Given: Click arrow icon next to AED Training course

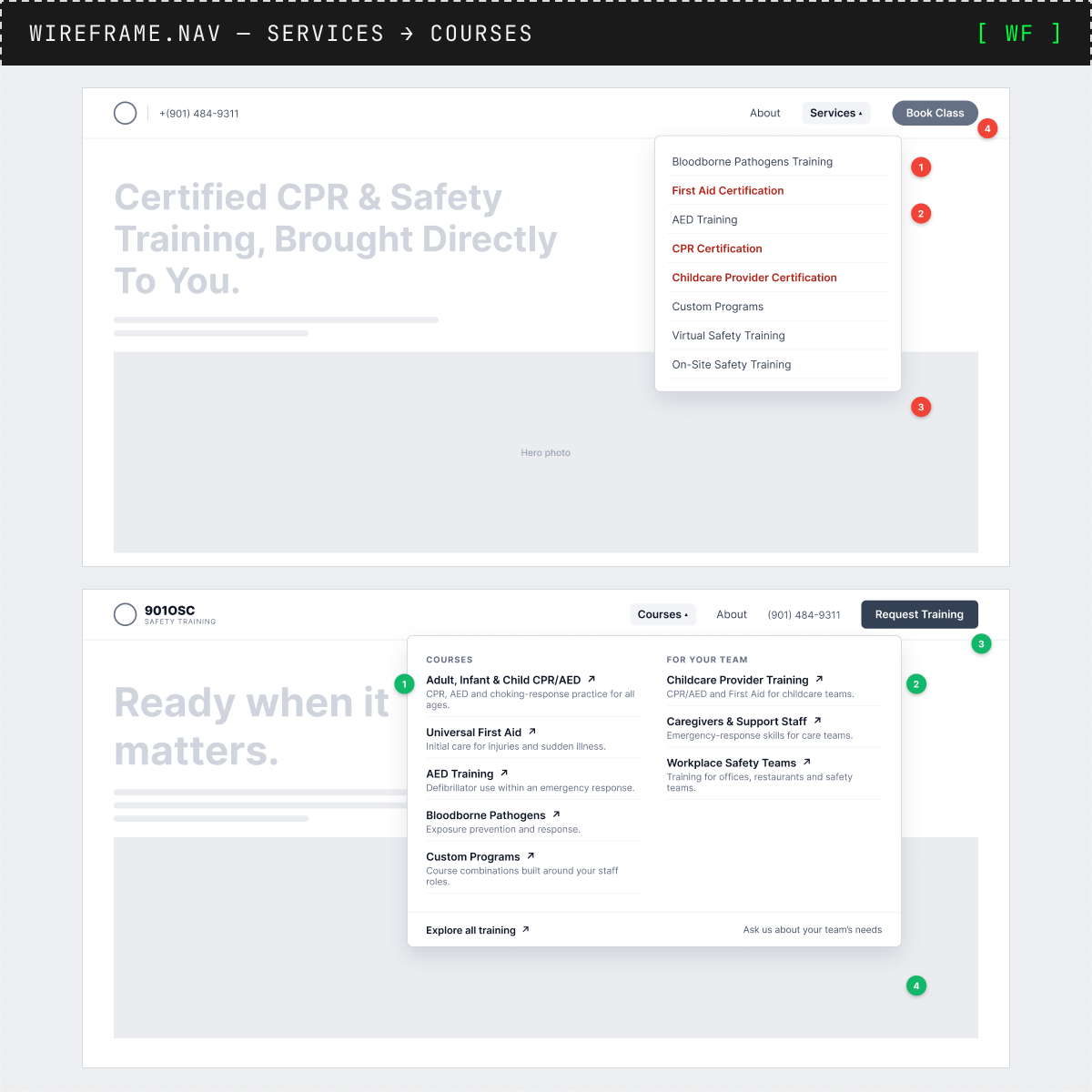Looking at the screenshot, I should pos(504,773).
